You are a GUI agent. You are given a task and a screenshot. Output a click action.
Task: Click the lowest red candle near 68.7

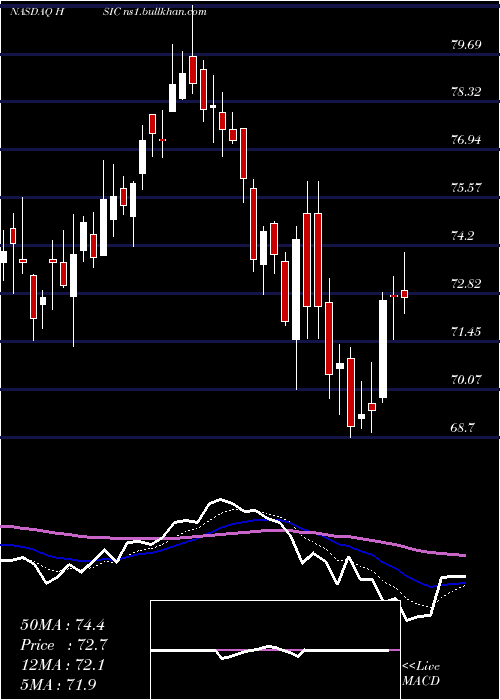[351, 392]
